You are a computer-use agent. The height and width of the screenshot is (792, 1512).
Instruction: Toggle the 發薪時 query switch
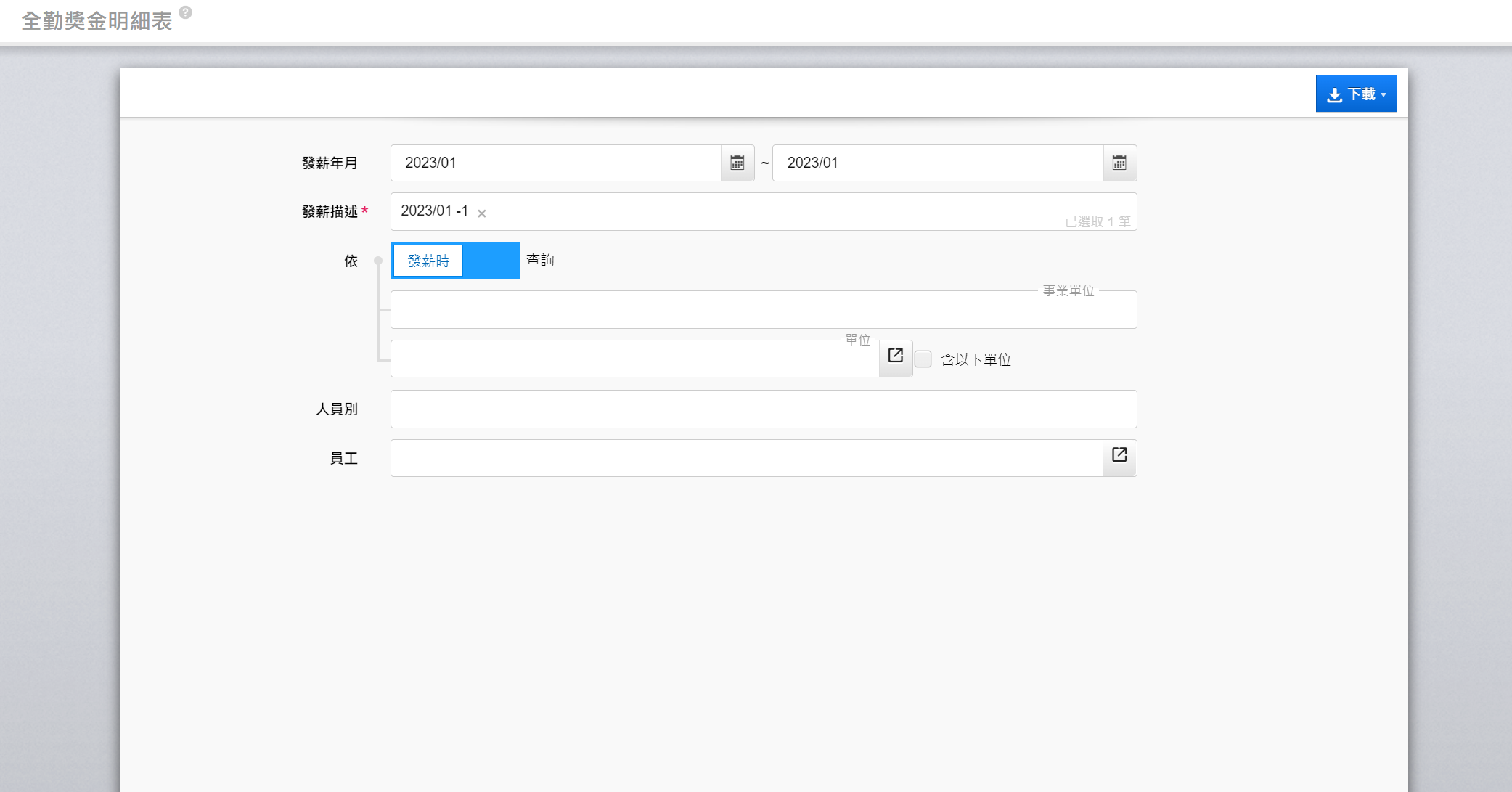(455, 261)
